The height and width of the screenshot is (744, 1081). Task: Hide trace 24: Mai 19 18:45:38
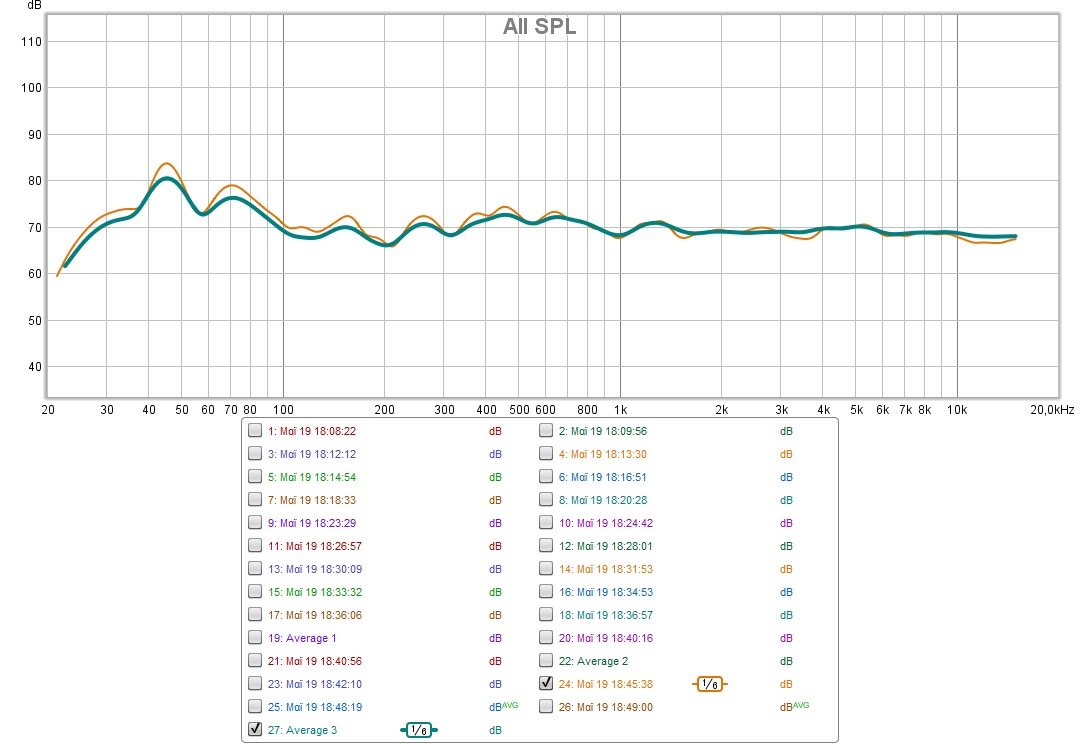click(x=546, y=684)
